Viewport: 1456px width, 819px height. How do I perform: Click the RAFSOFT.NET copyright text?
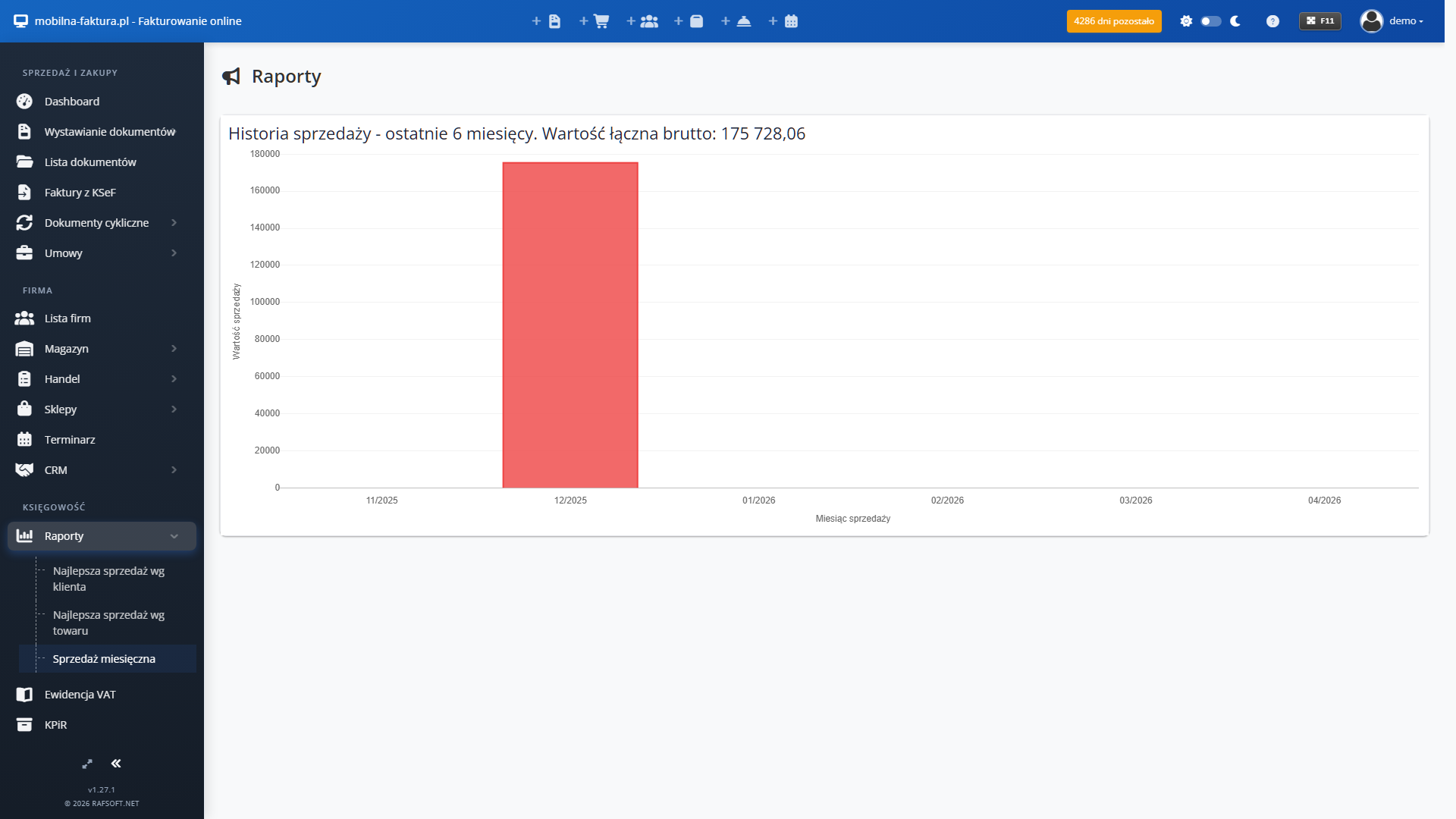coord(102,804)
